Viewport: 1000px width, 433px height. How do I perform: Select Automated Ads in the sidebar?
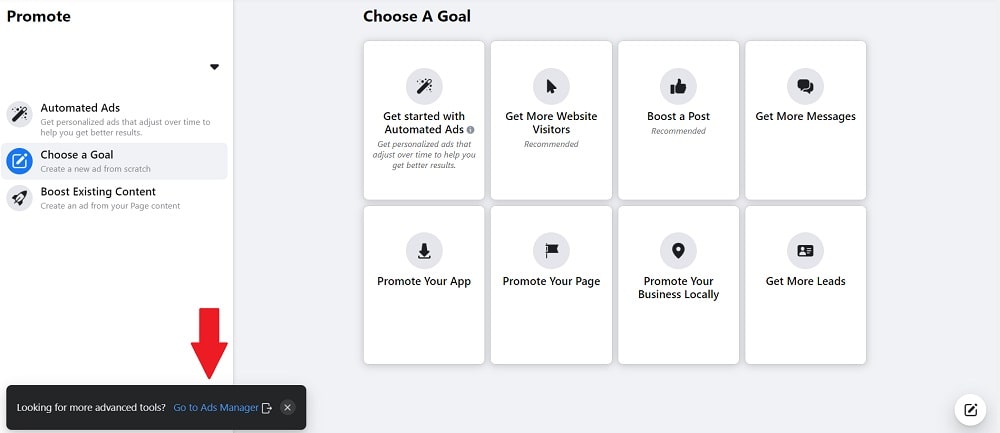114,117
